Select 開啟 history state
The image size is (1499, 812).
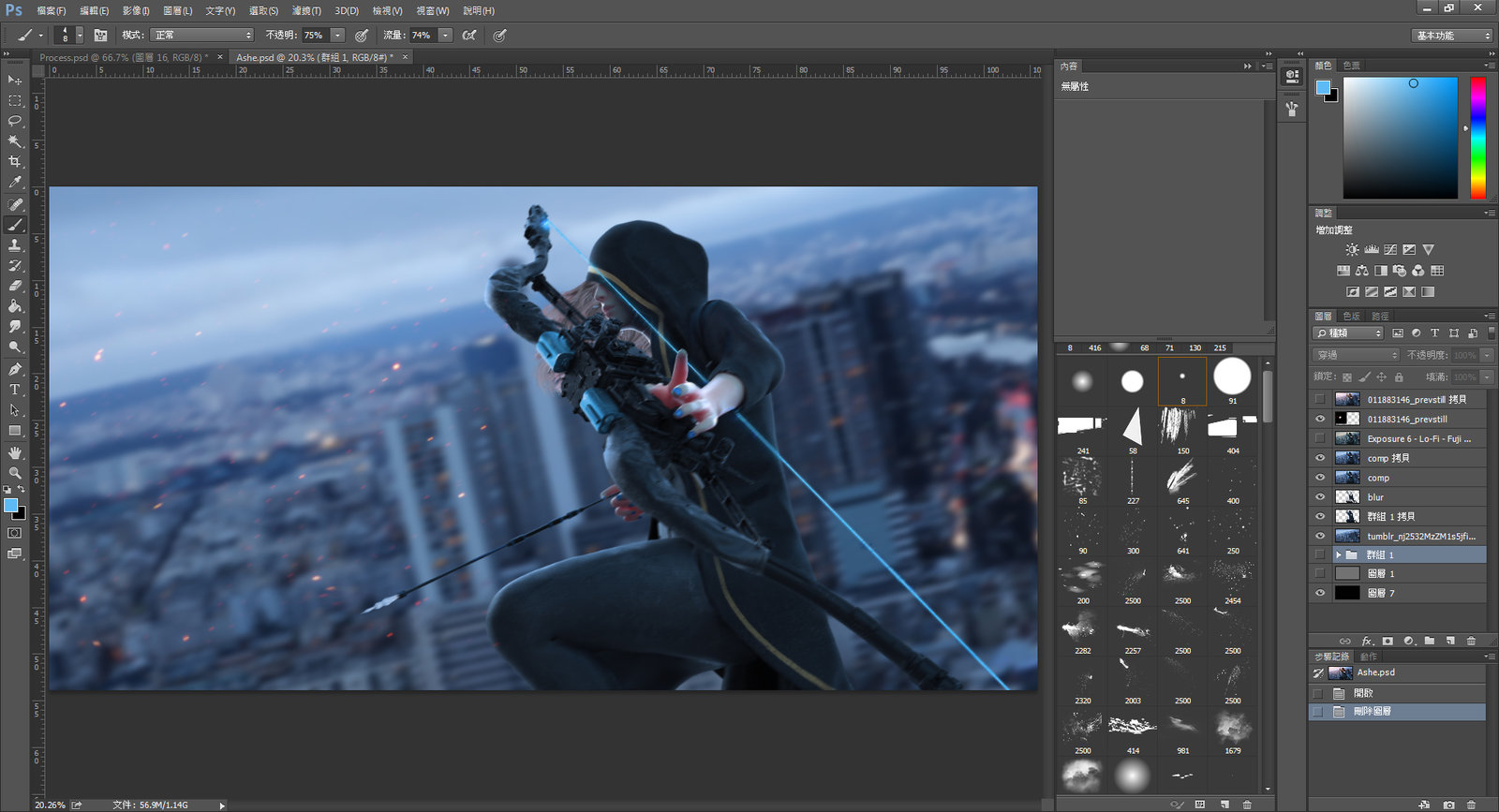[x=1397, y=693]
